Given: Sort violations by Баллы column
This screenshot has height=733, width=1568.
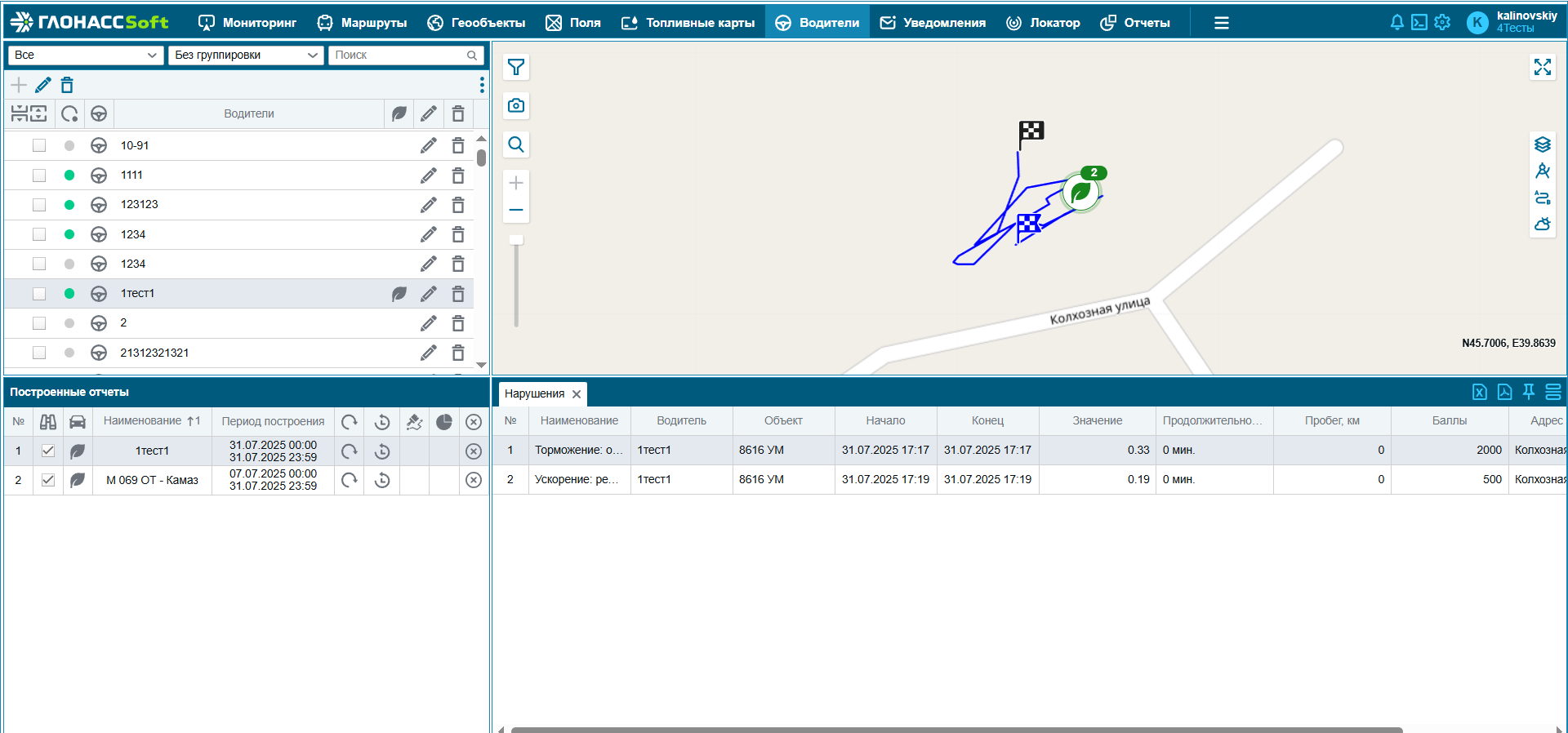Looking at the screenshot, I should tap(1450, 421).
